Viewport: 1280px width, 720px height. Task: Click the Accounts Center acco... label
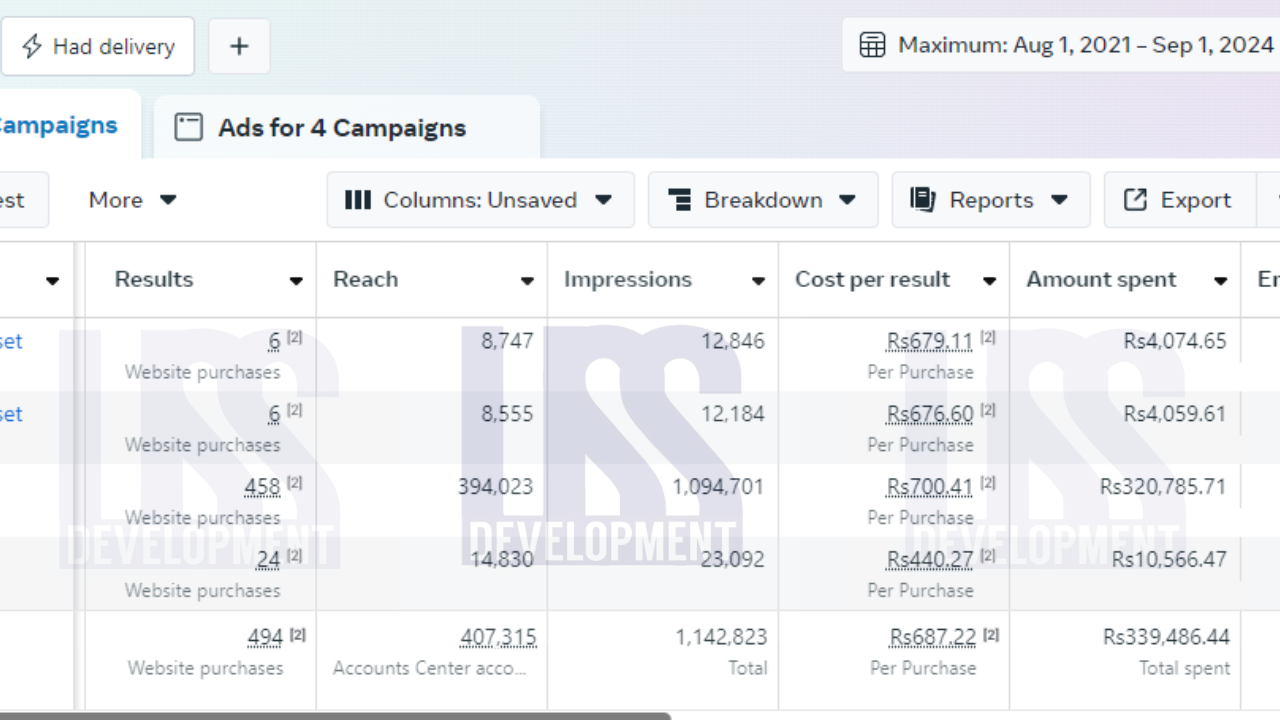(430, 668)
